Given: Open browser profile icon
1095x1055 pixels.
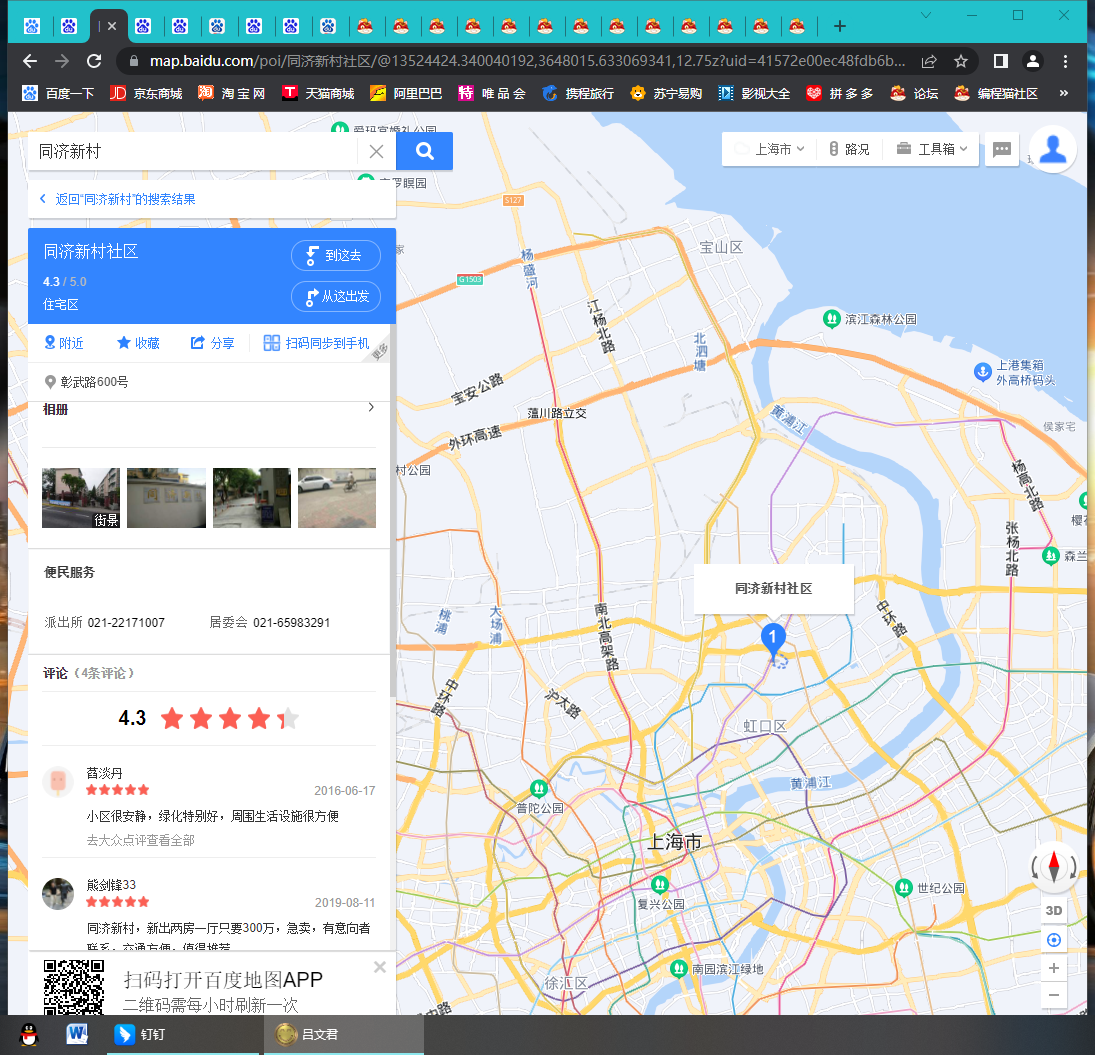Looking at the screenshot, I should (1033, 61).
